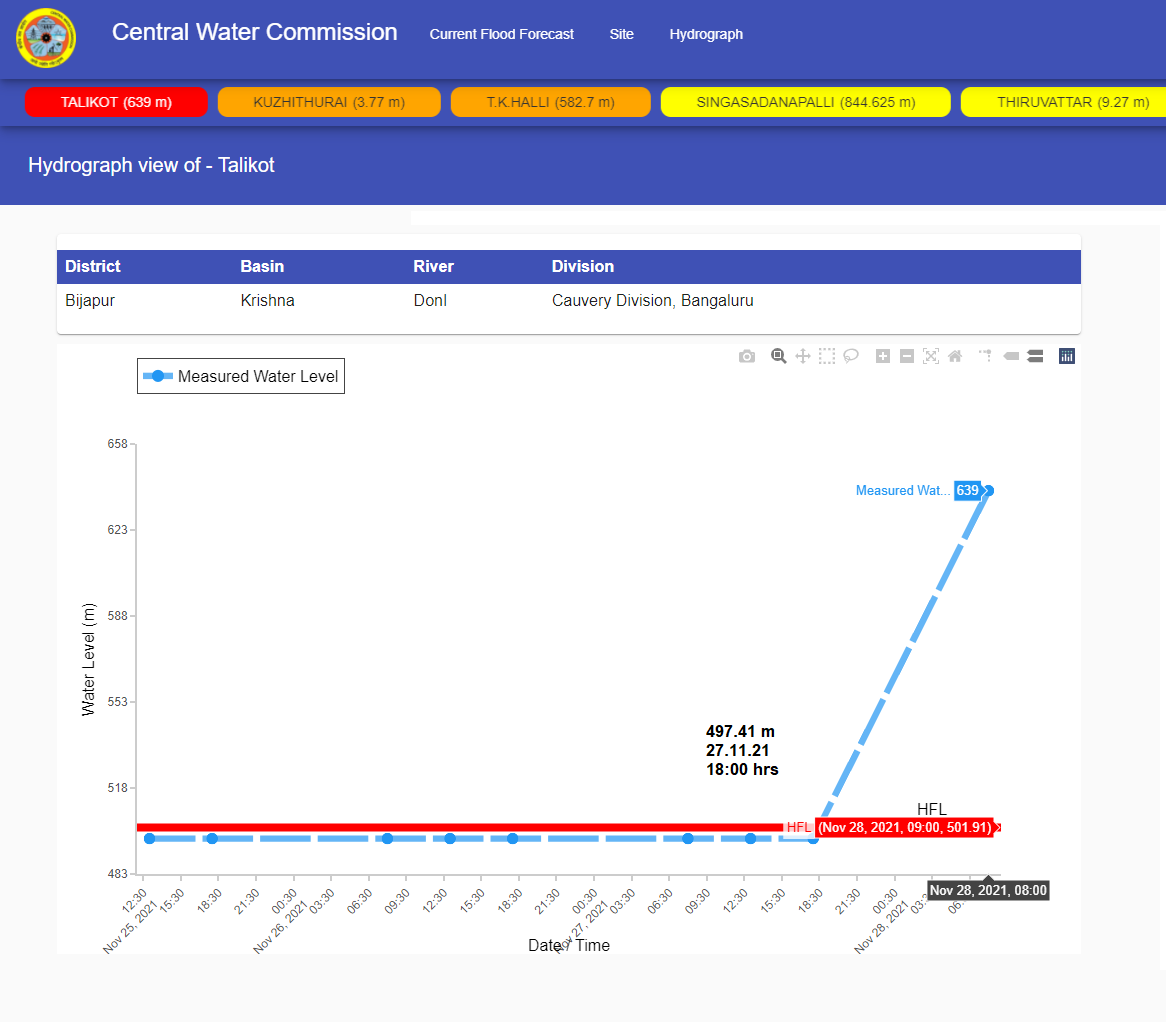The height and width of the screenshot is (1022, 1166).
Task: Open the Hydrograph menu item
Action: point(706,34)
